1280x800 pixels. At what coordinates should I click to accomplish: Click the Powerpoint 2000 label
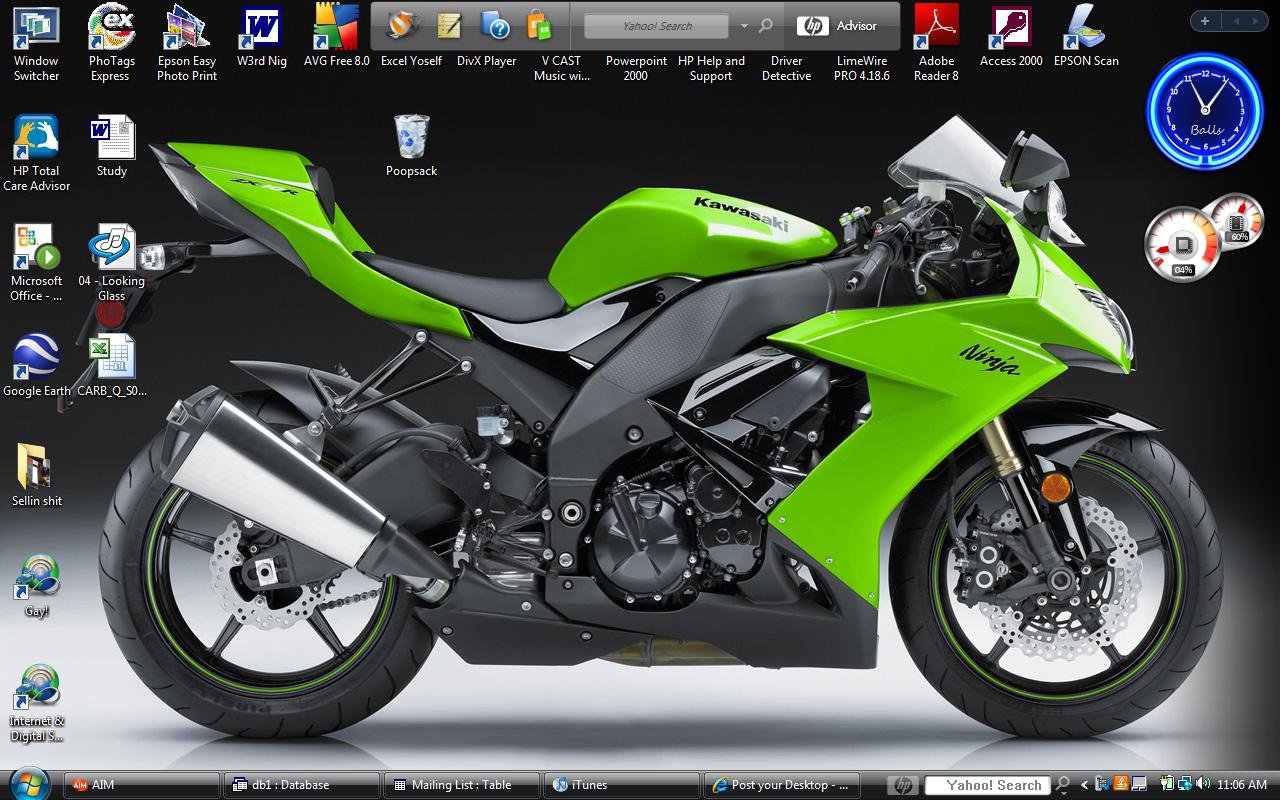tap(636, 68)
